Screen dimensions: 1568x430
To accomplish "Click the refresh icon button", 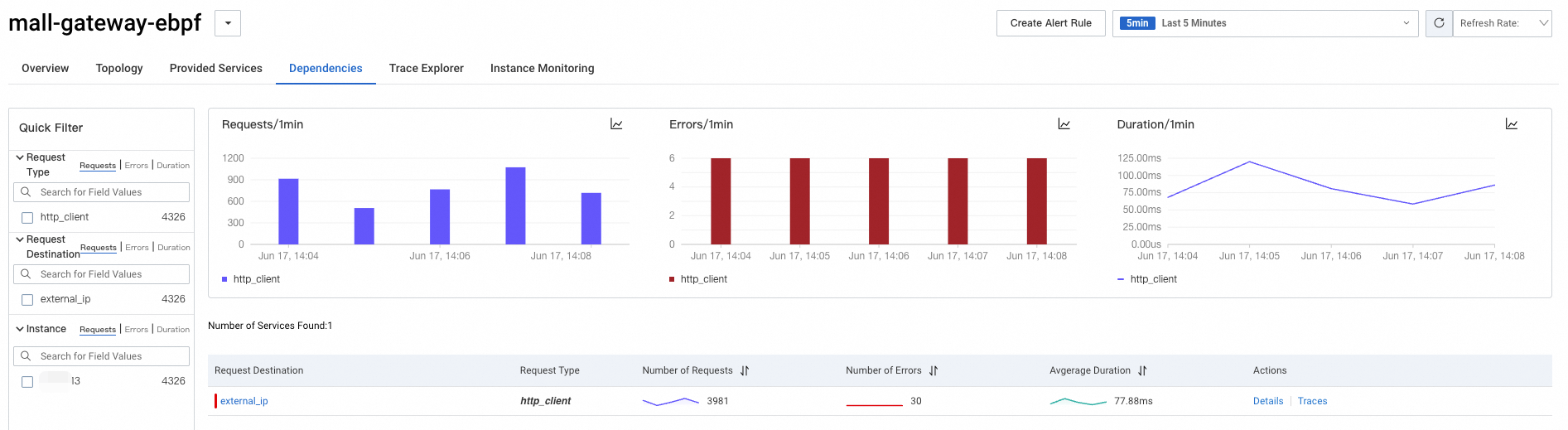I will [1439, 23].
